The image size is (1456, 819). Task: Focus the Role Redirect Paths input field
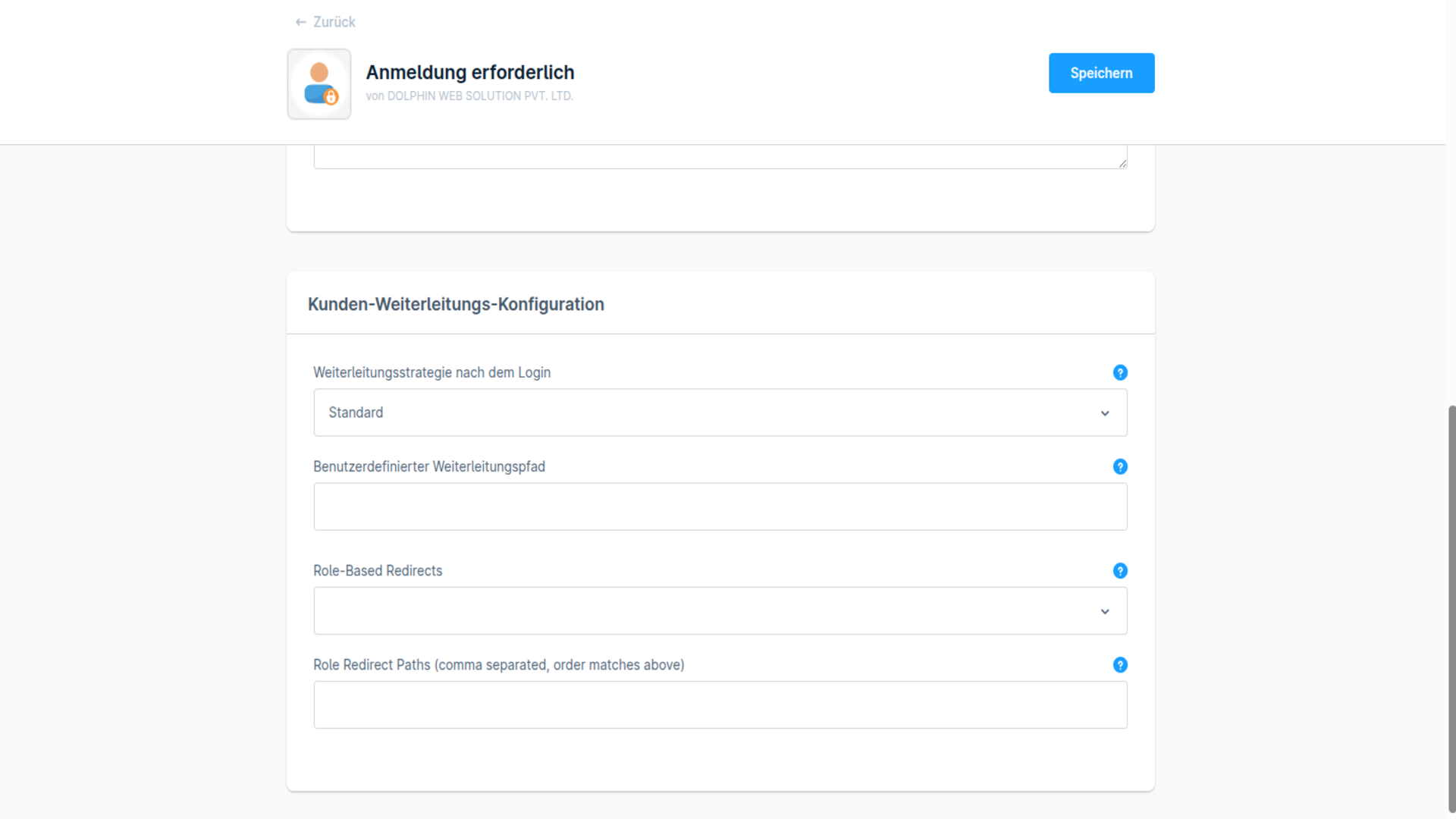coord(720,704)
